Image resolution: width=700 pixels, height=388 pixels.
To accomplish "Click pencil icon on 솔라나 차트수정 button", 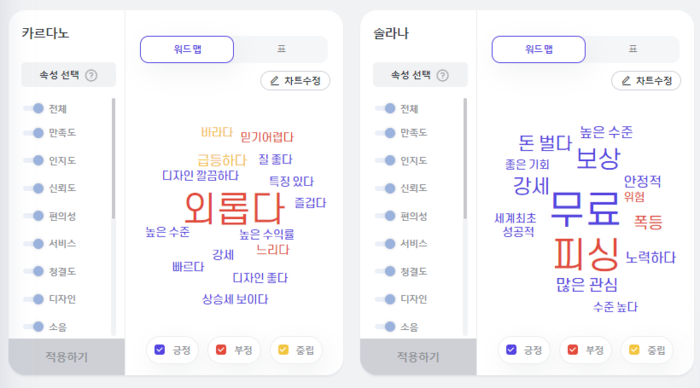I will pyautogui.click(x=626, y=81).
